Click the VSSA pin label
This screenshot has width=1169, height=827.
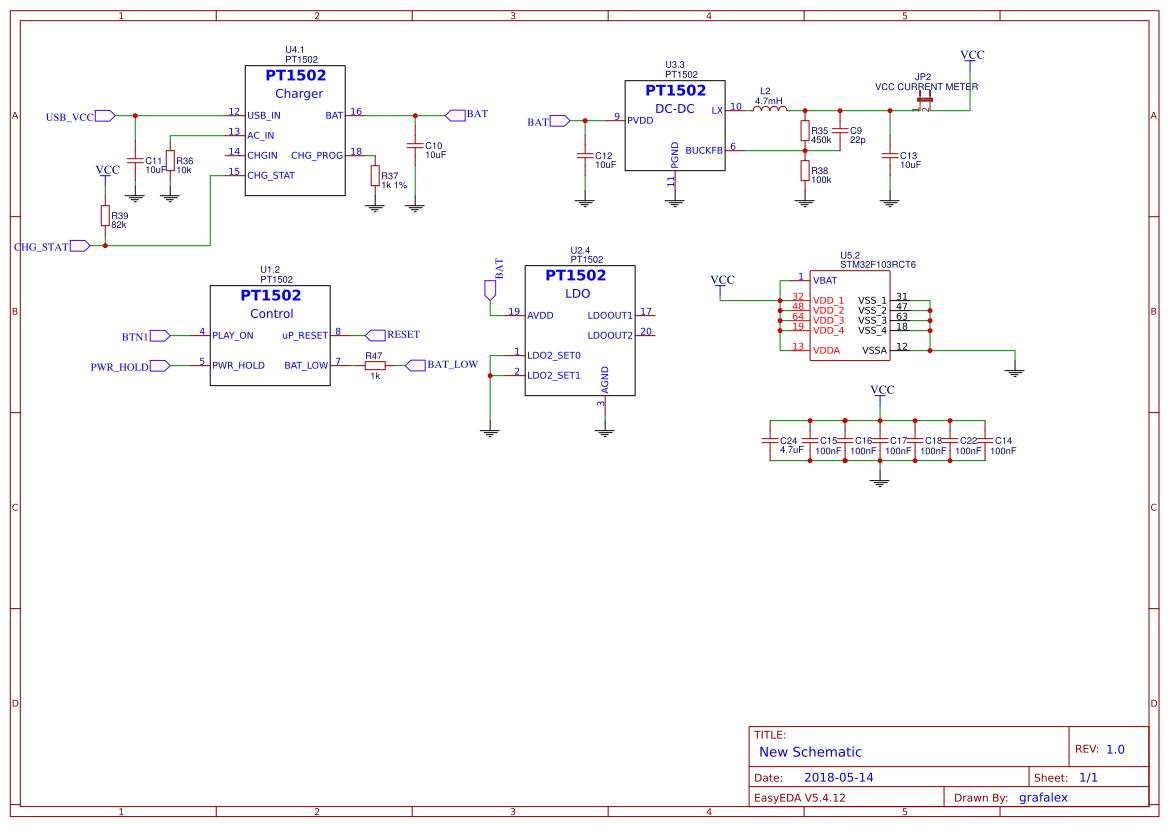click(x=875, y=350)
